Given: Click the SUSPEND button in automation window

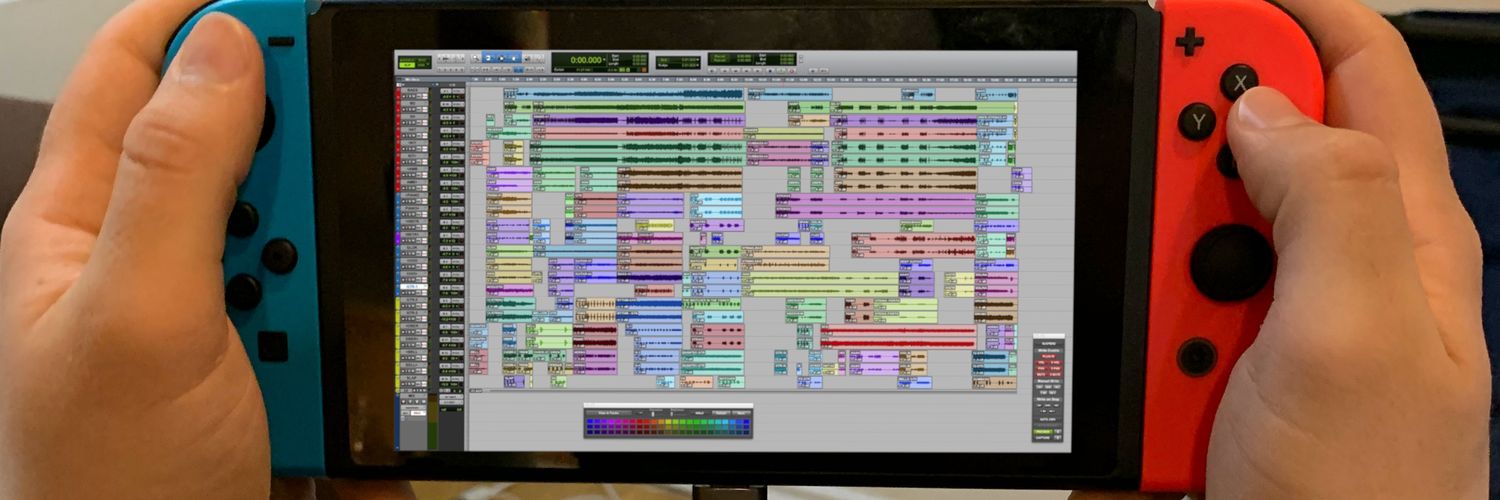Looking at the screenshot, I should point(1049,344).
